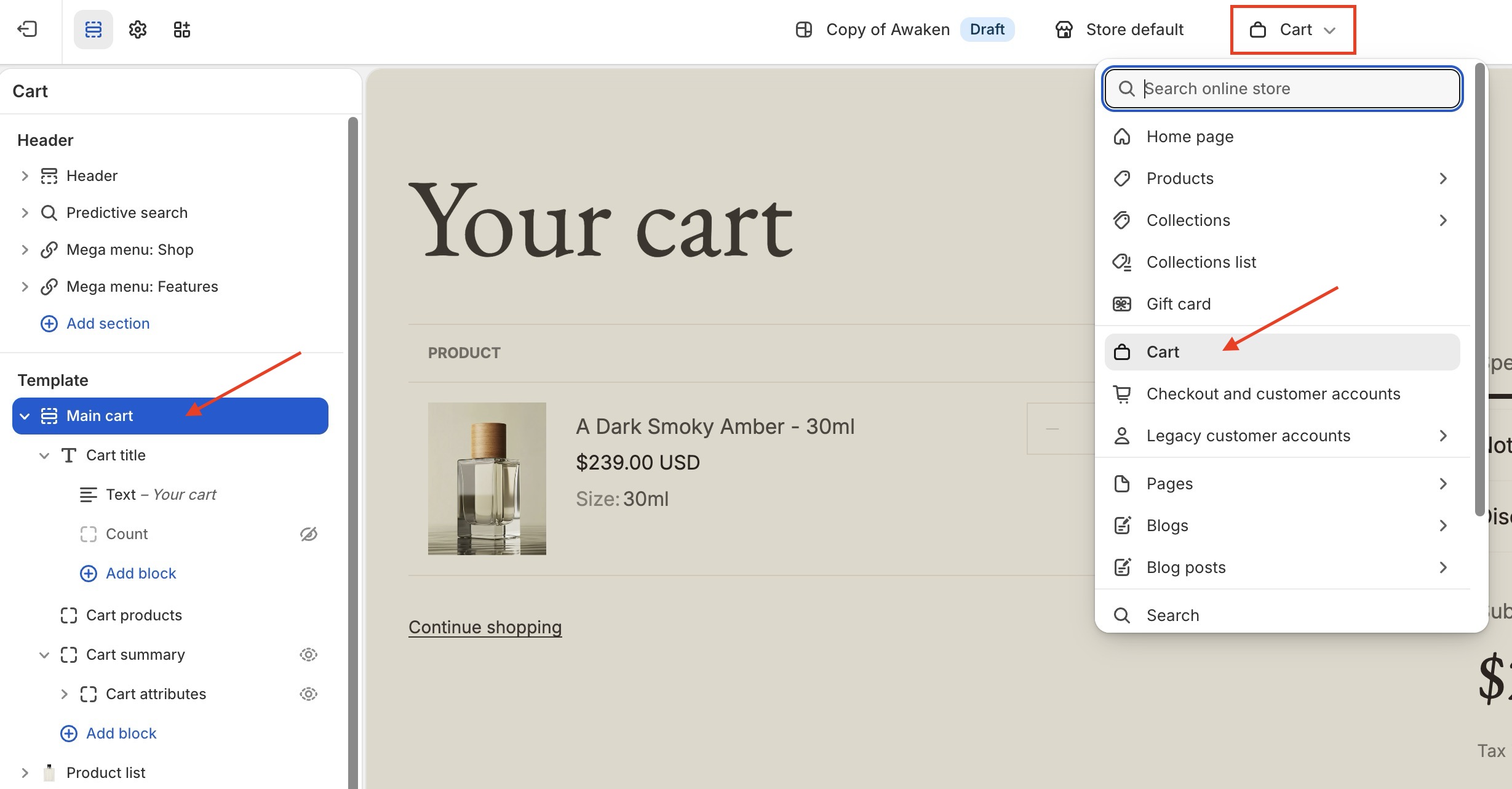The height and width of the screenshot is (789, 1512).
Task: Select Home page from the menu
Action: [1283, 137]
